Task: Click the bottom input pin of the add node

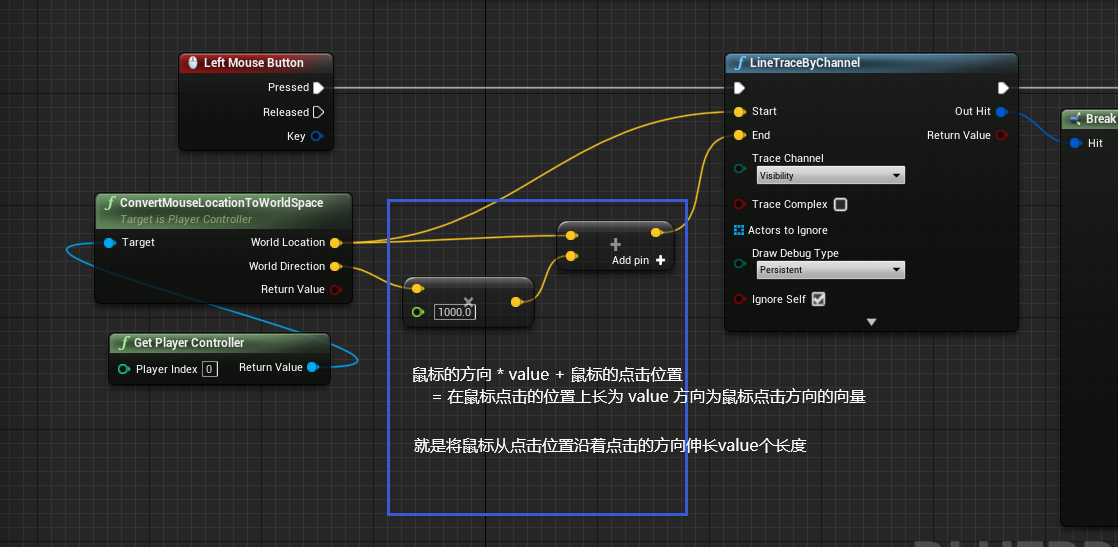Action: point(570,256)
